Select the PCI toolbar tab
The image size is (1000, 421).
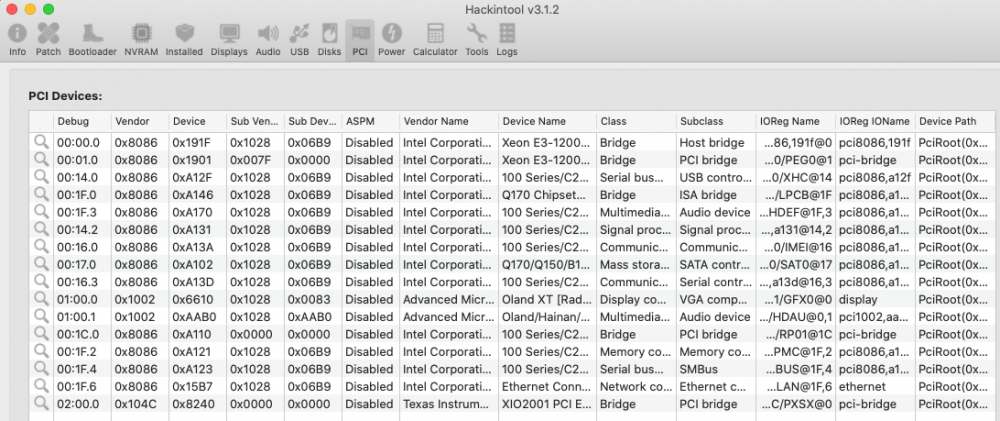(x=359, y=39)
